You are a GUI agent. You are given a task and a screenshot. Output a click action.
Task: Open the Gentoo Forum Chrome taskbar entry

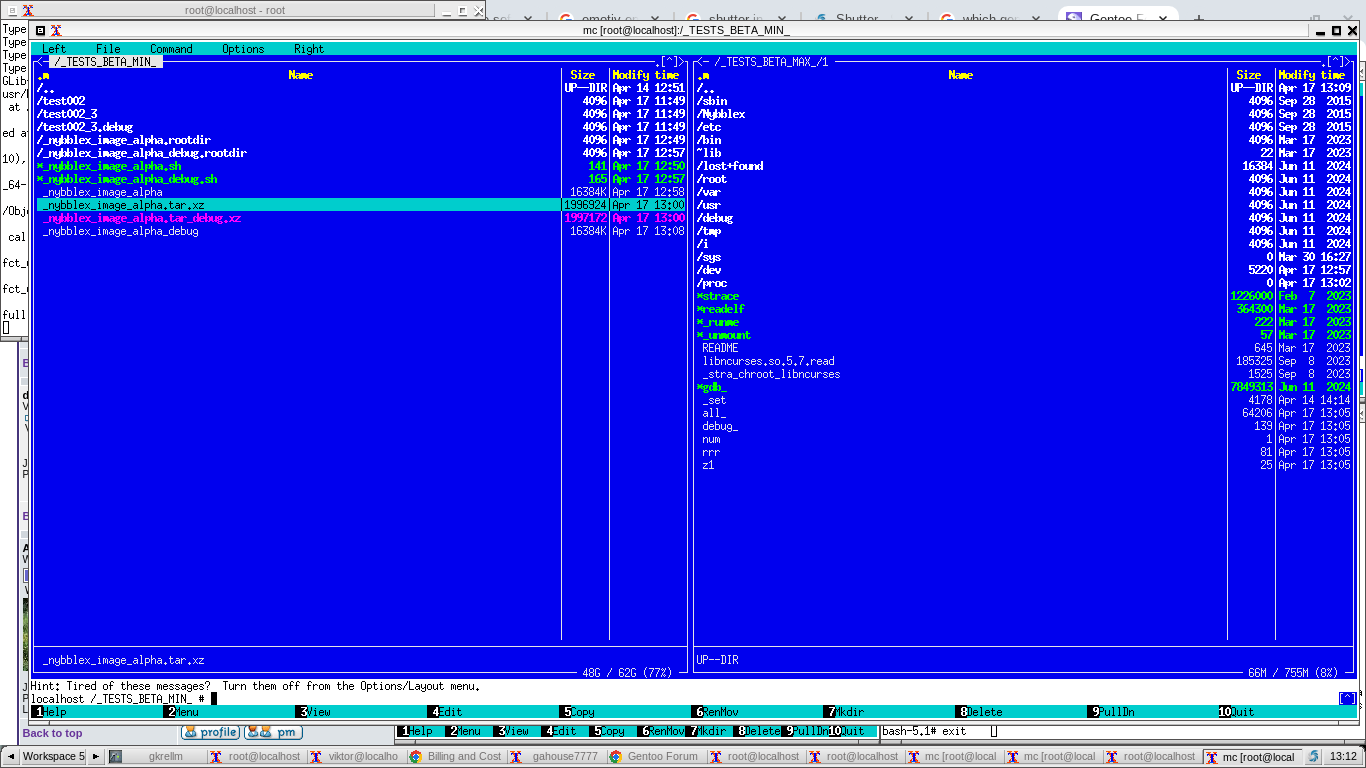(x=655, y=757)
